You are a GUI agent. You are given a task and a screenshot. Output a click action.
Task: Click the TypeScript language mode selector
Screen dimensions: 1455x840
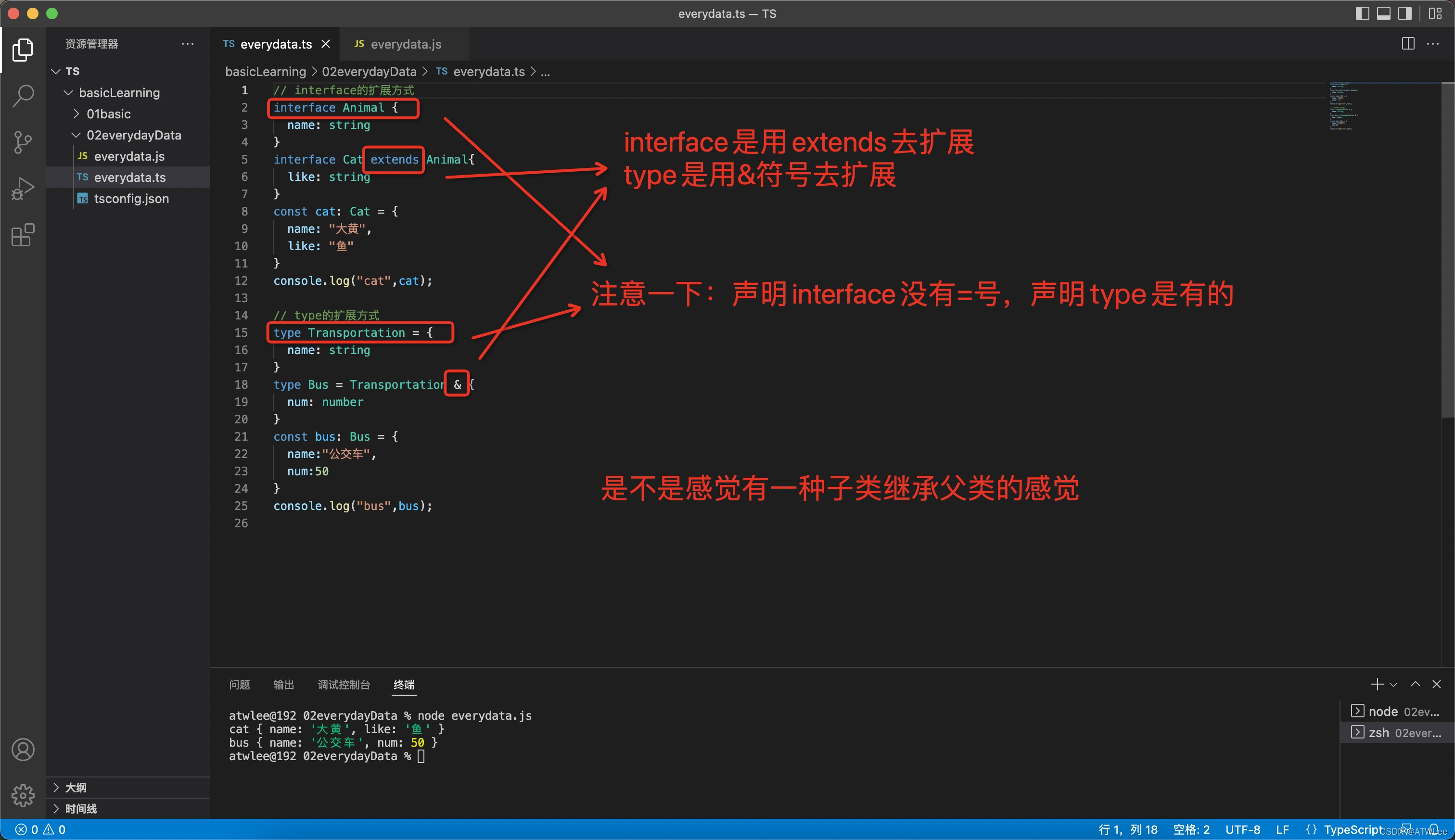[x=1353, y=829]
